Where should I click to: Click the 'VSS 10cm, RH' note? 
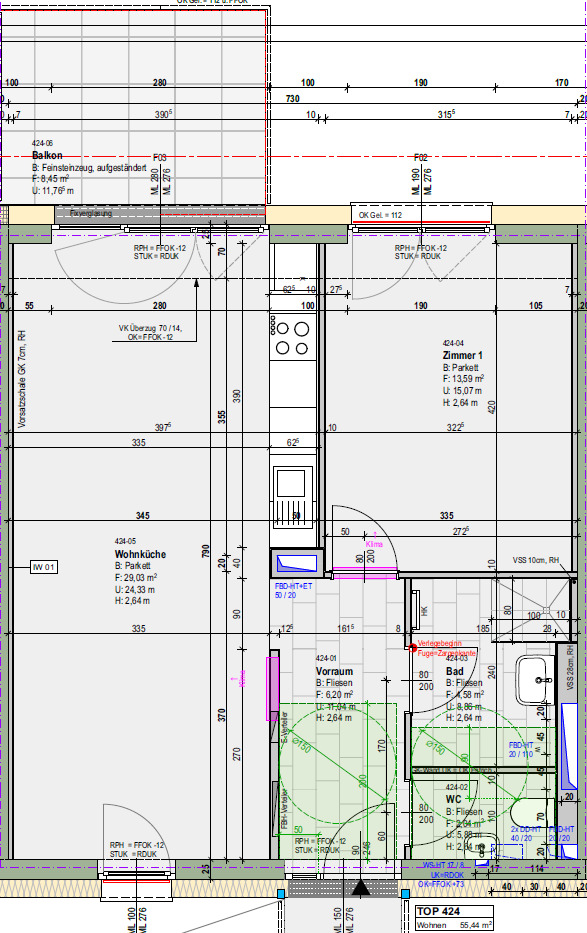tap(536, 561)
